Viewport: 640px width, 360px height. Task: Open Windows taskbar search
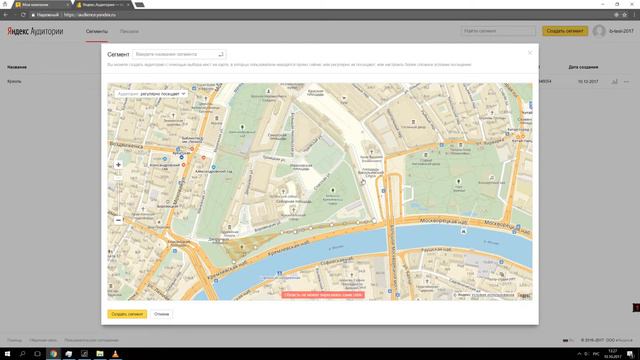[x=22, y=354]
